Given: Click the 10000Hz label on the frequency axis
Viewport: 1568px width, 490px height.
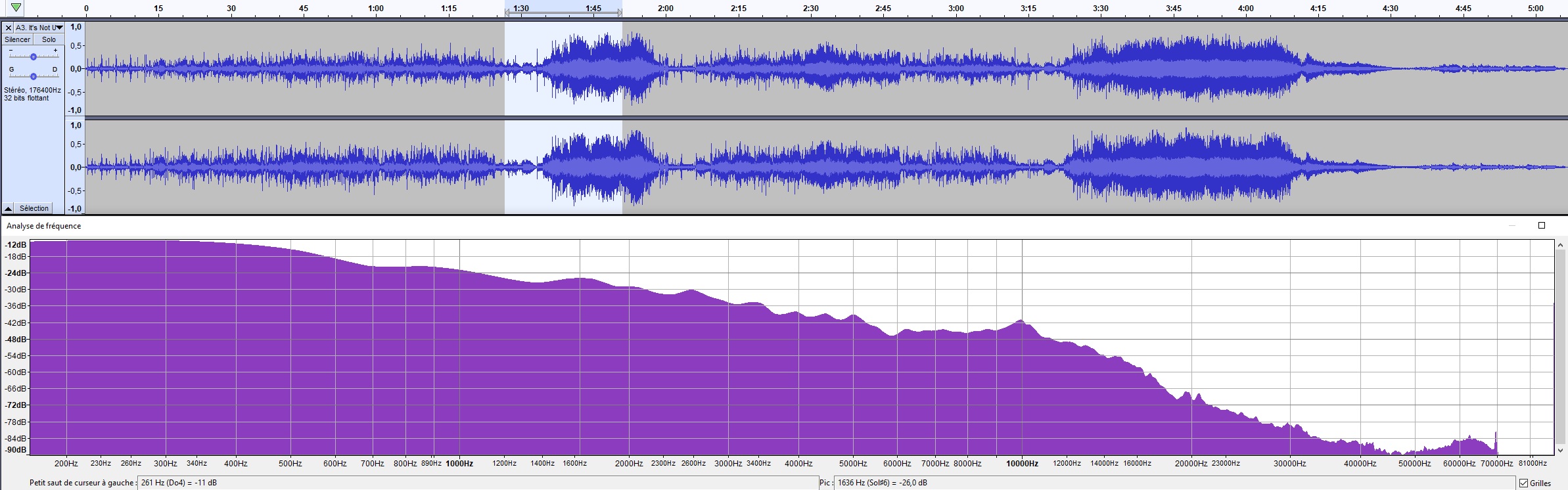Looking at the screenshot, I should (1023, 464).
